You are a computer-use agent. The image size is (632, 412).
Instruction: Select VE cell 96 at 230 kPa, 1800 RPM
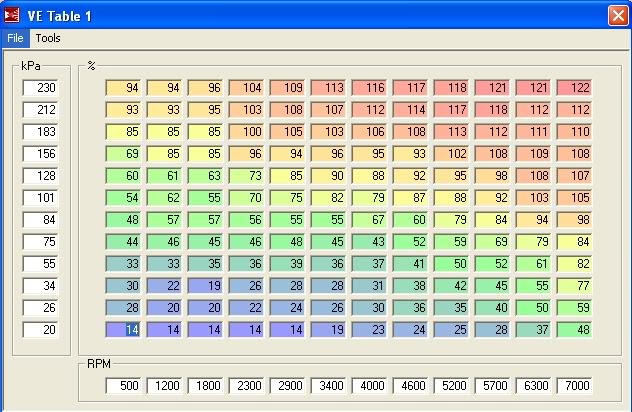coord(206,88)
